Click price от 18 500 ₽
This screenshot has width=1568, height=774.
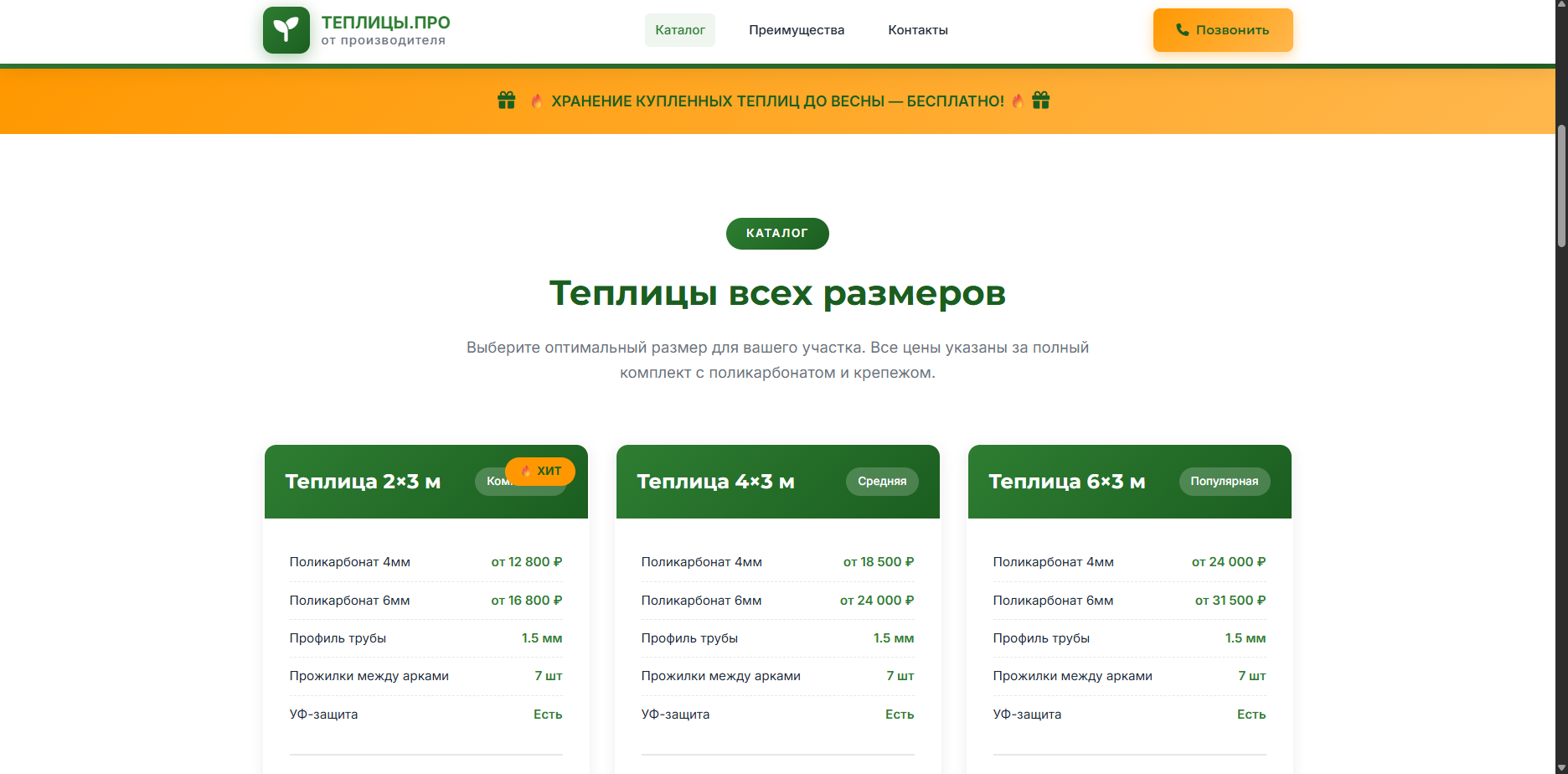[879, 562]
